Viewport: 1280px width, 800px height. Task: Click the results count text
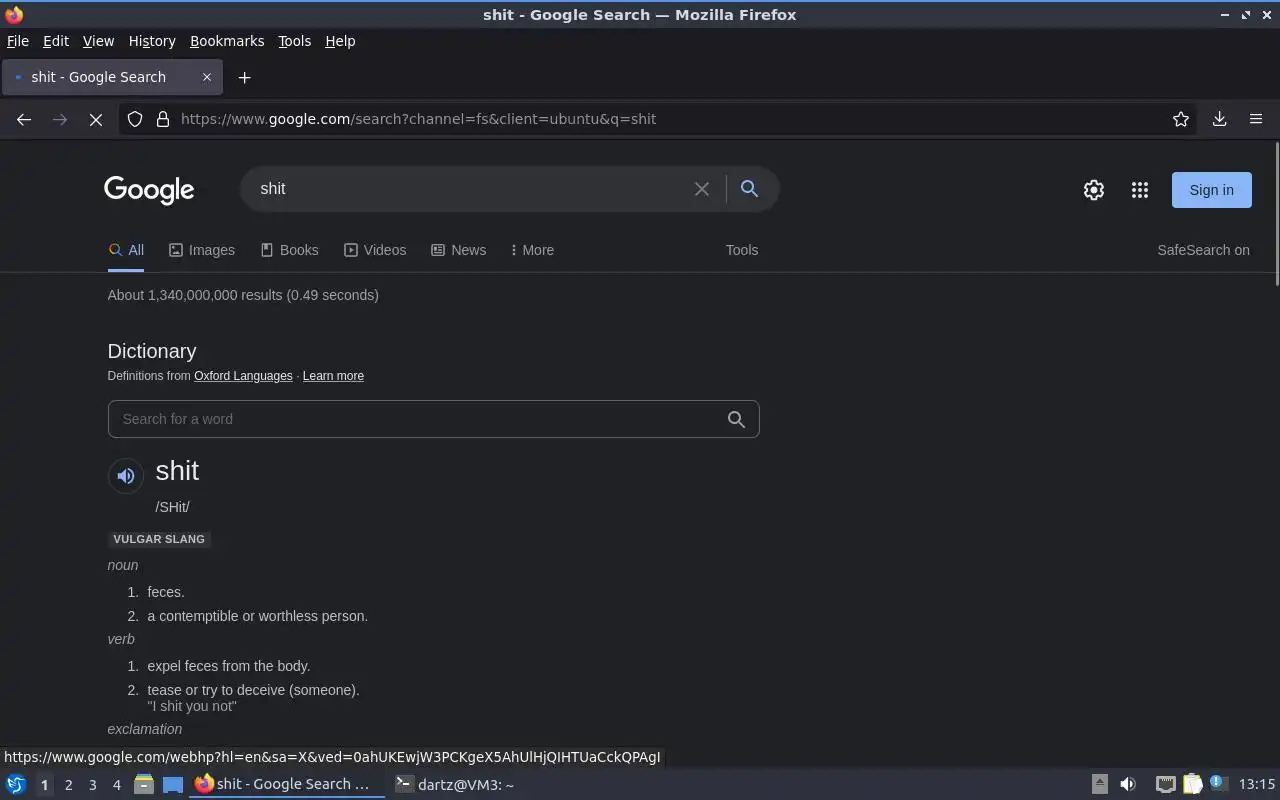[x=243, y=295]
